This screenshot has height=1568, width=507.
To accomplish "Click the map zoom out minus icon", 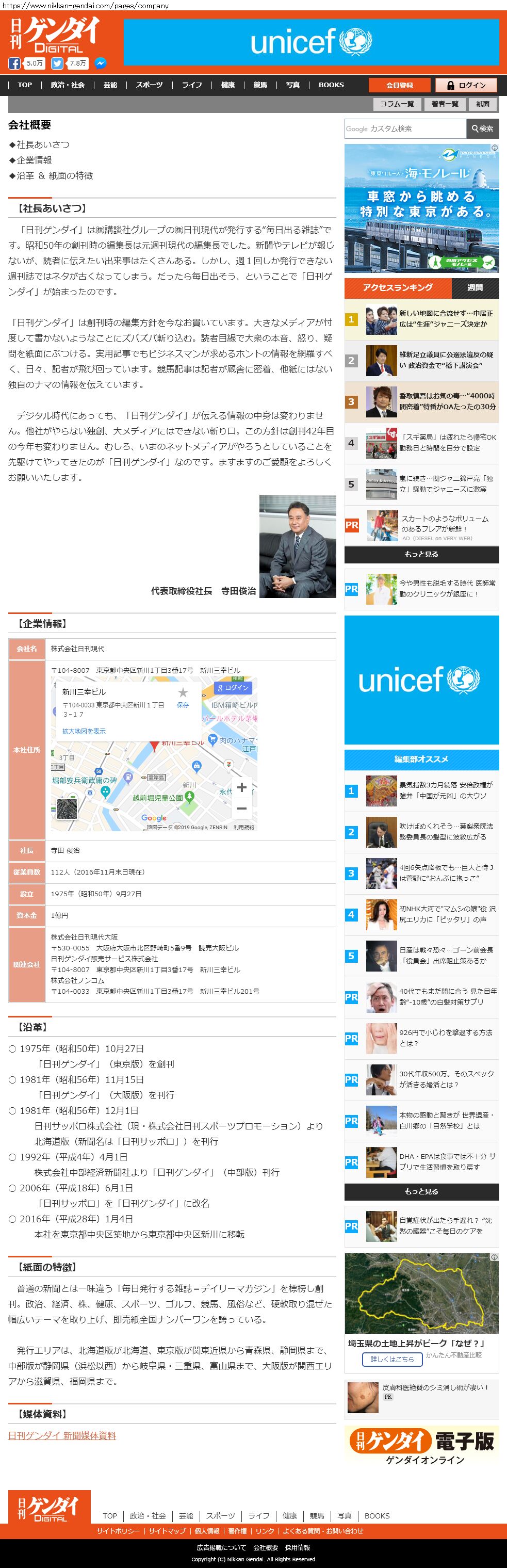I will point(241,809).
